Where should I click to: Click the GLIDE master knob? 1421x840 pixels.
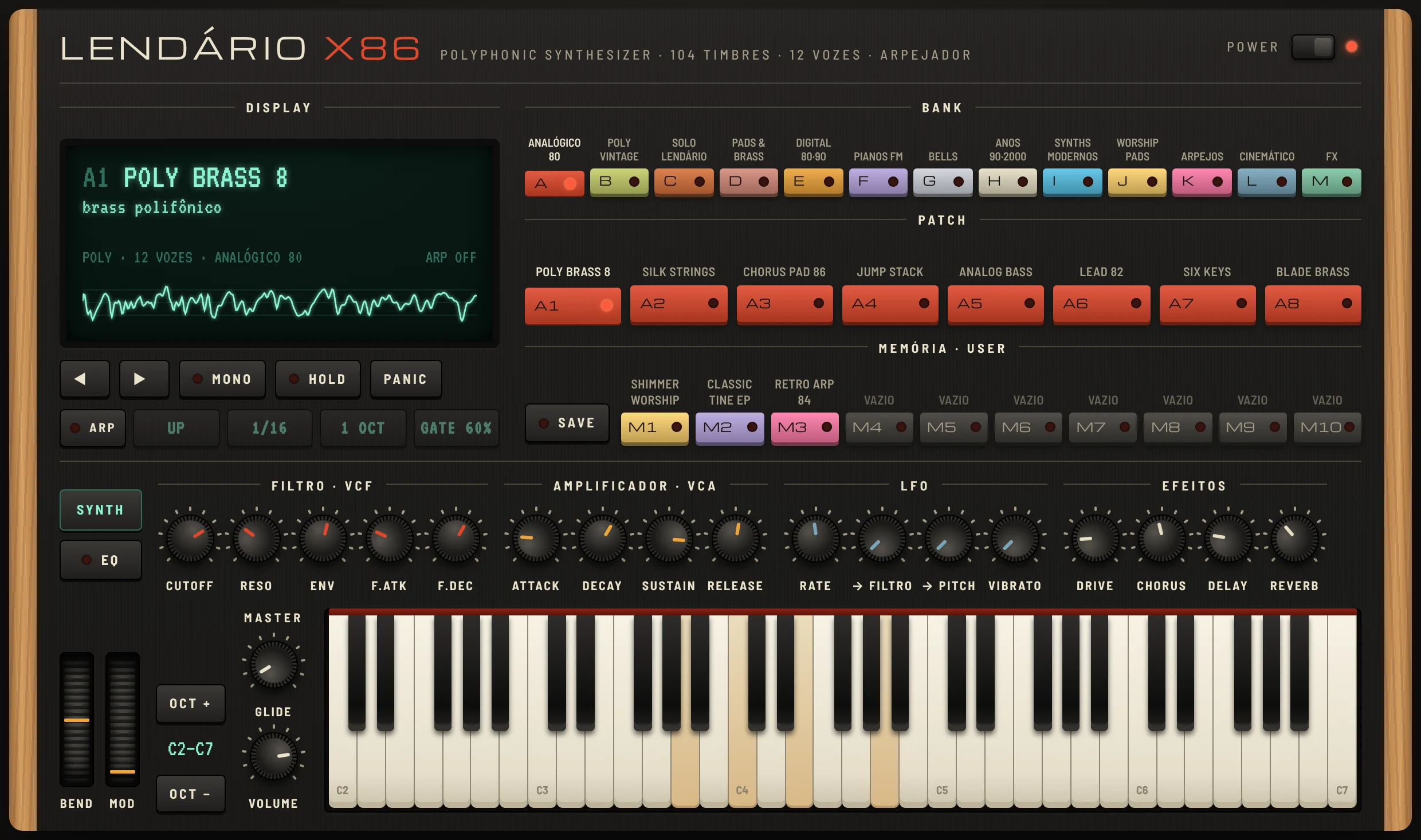click(x=273, y=664)
